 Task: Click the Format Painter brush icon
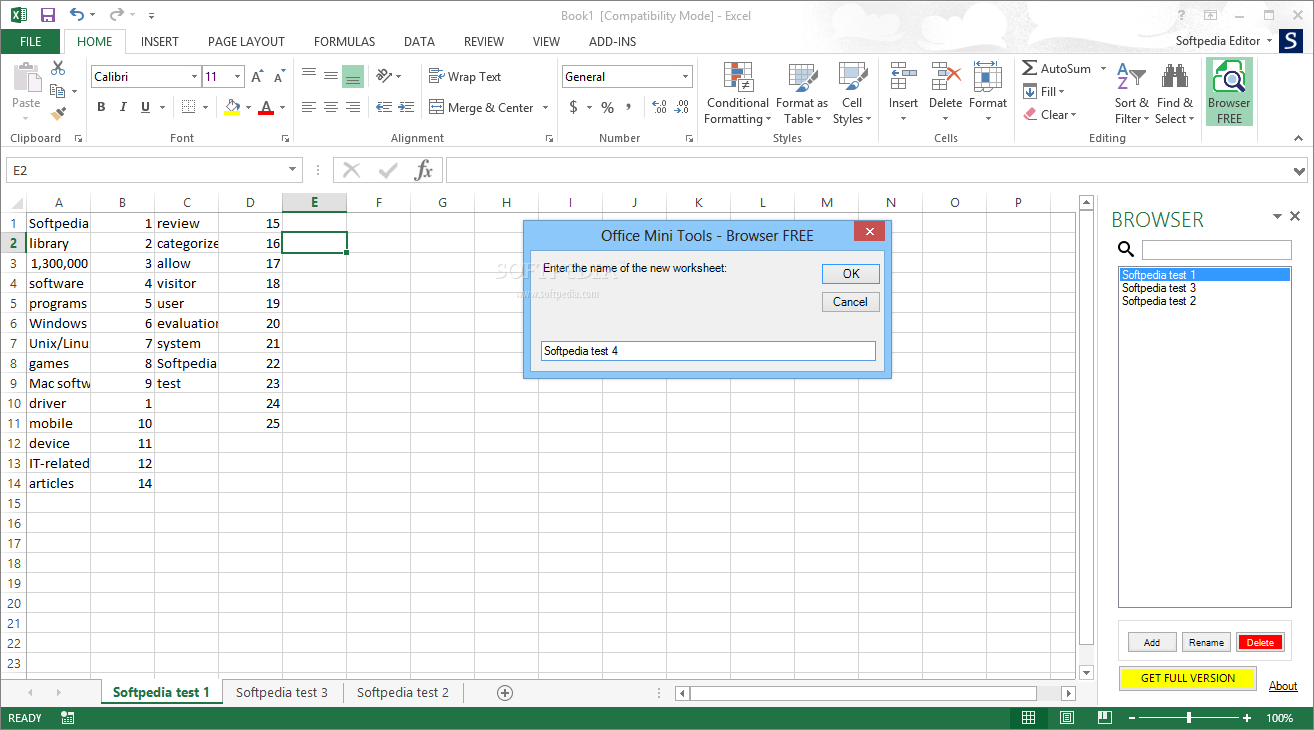pos(58,114)
